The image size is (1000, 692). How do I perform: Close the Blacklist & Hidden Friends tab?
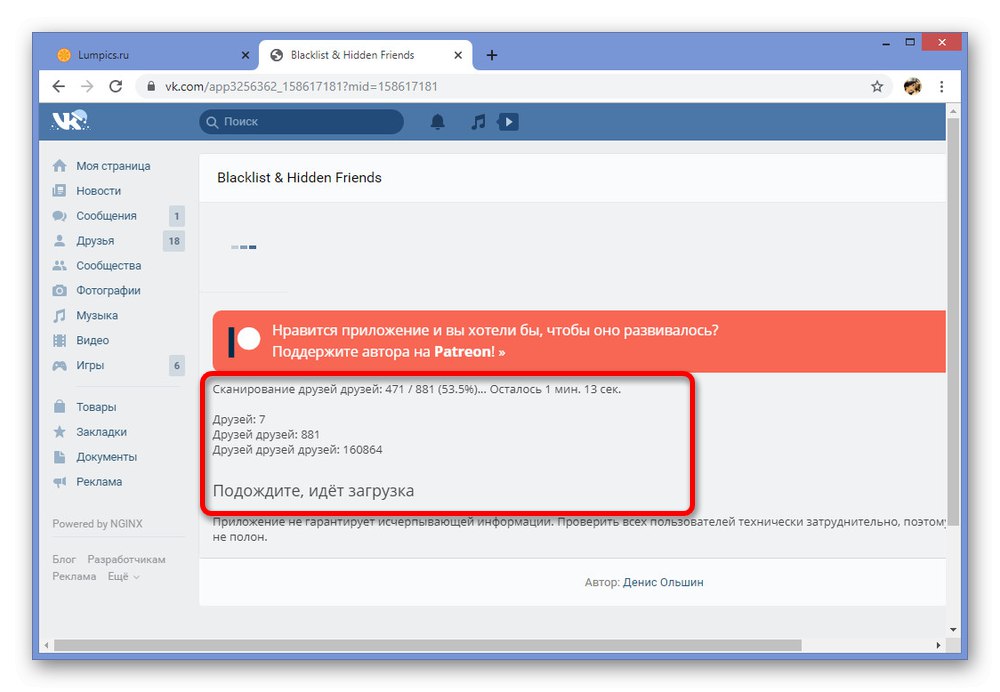pyautogui.click(x=458, y=55)
